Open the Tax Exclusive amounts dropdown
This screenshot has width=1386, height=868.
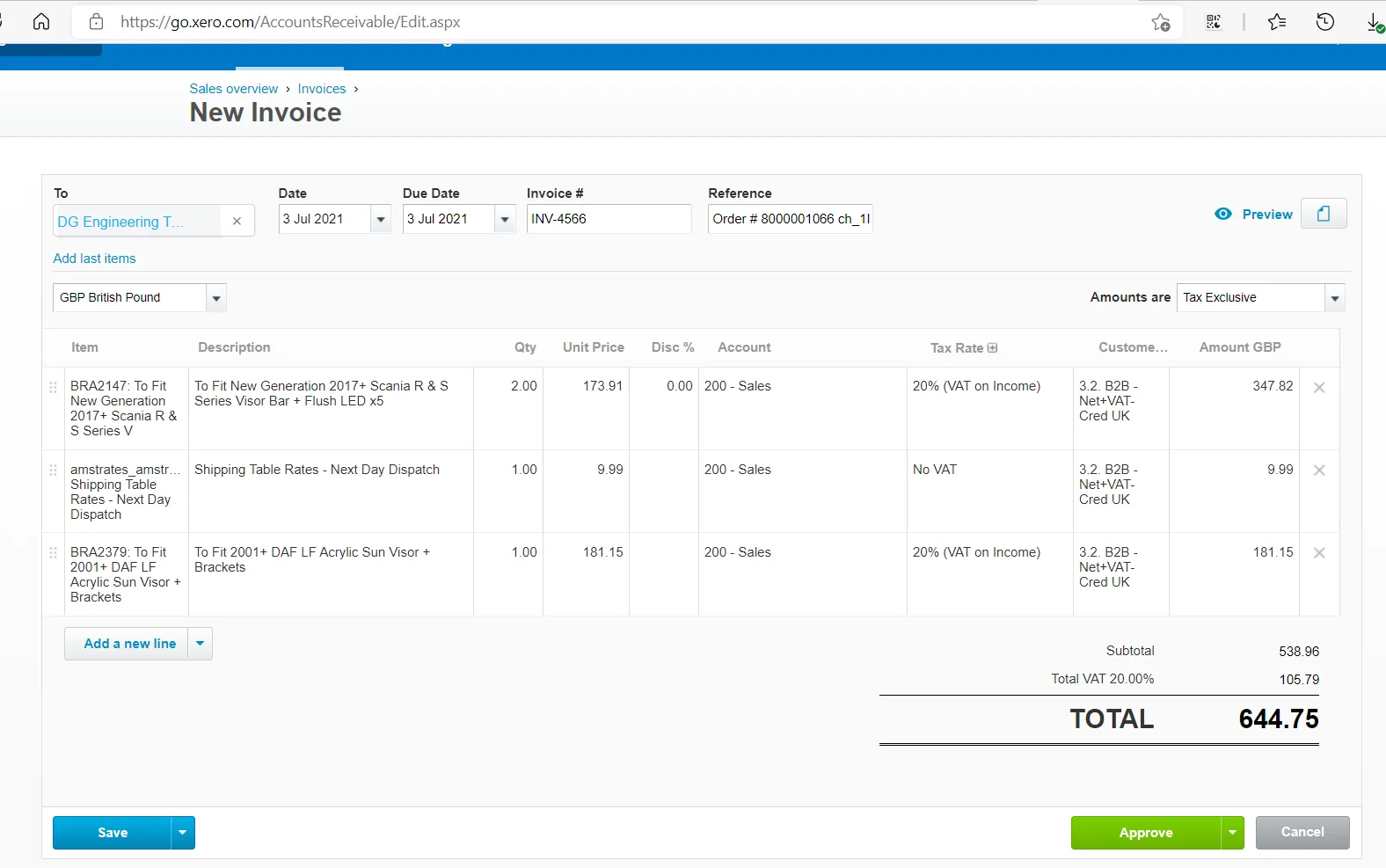pos(1335,298)
